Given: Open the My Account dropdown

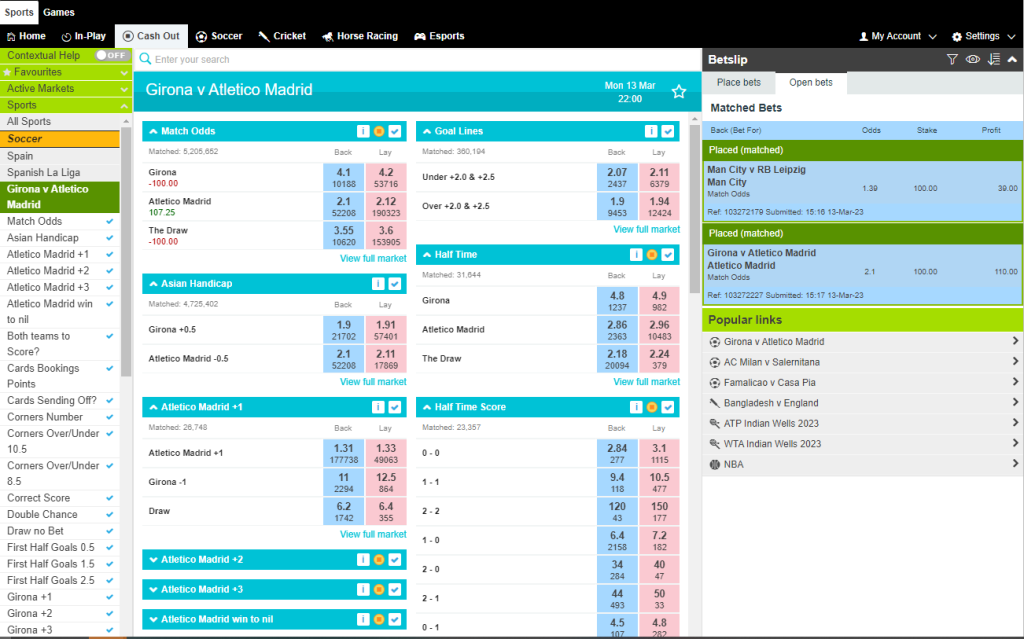Looking at the screenshot, I should (x=898, y=36).
